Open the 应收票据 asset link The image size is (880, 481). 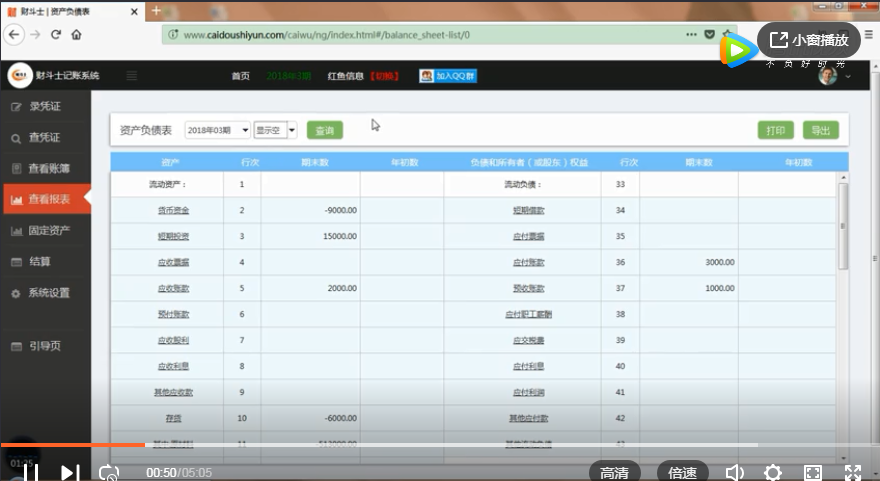coord(173,262)
